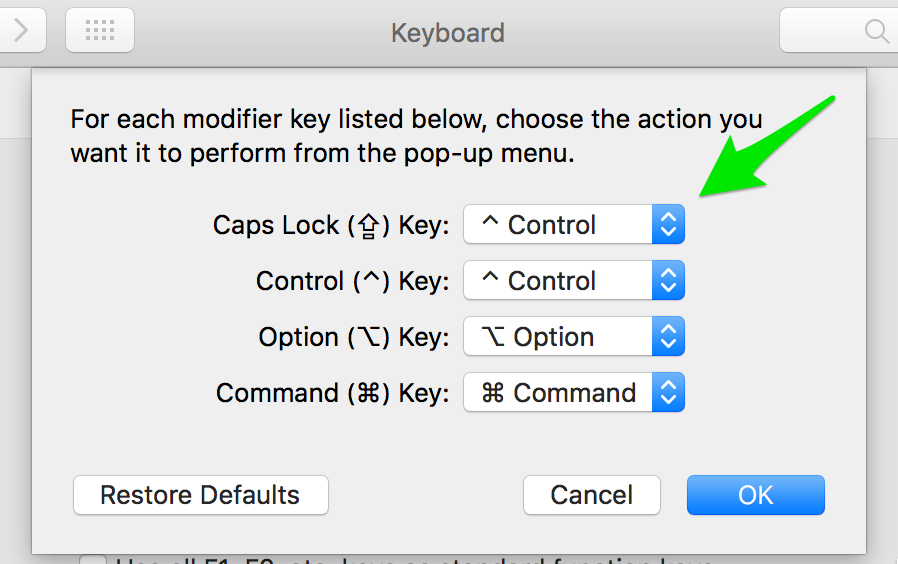Click the blue arrows beside Caps Lock menu
The height and width of the screenshot is (564, 898).
click(668, 224)
